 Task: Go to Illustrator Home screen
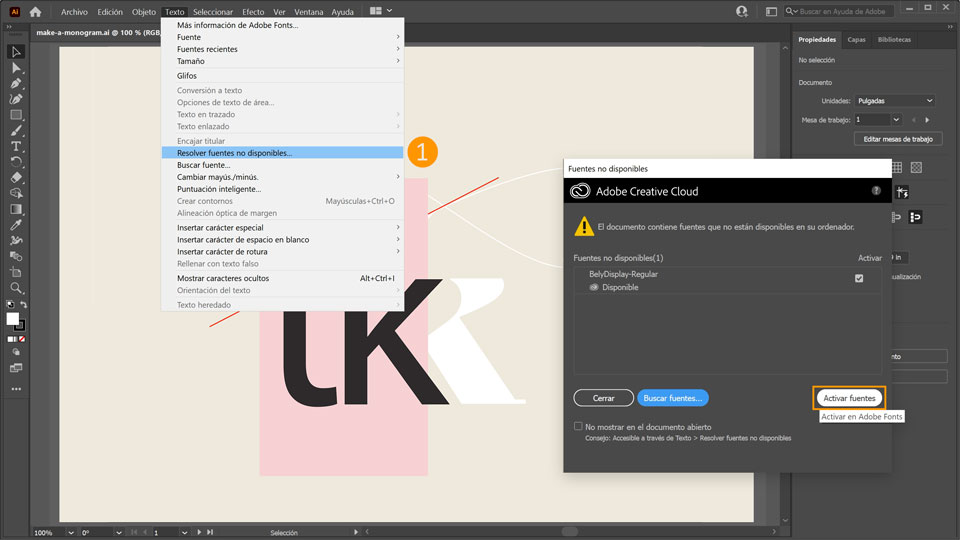tap(36, 12)
